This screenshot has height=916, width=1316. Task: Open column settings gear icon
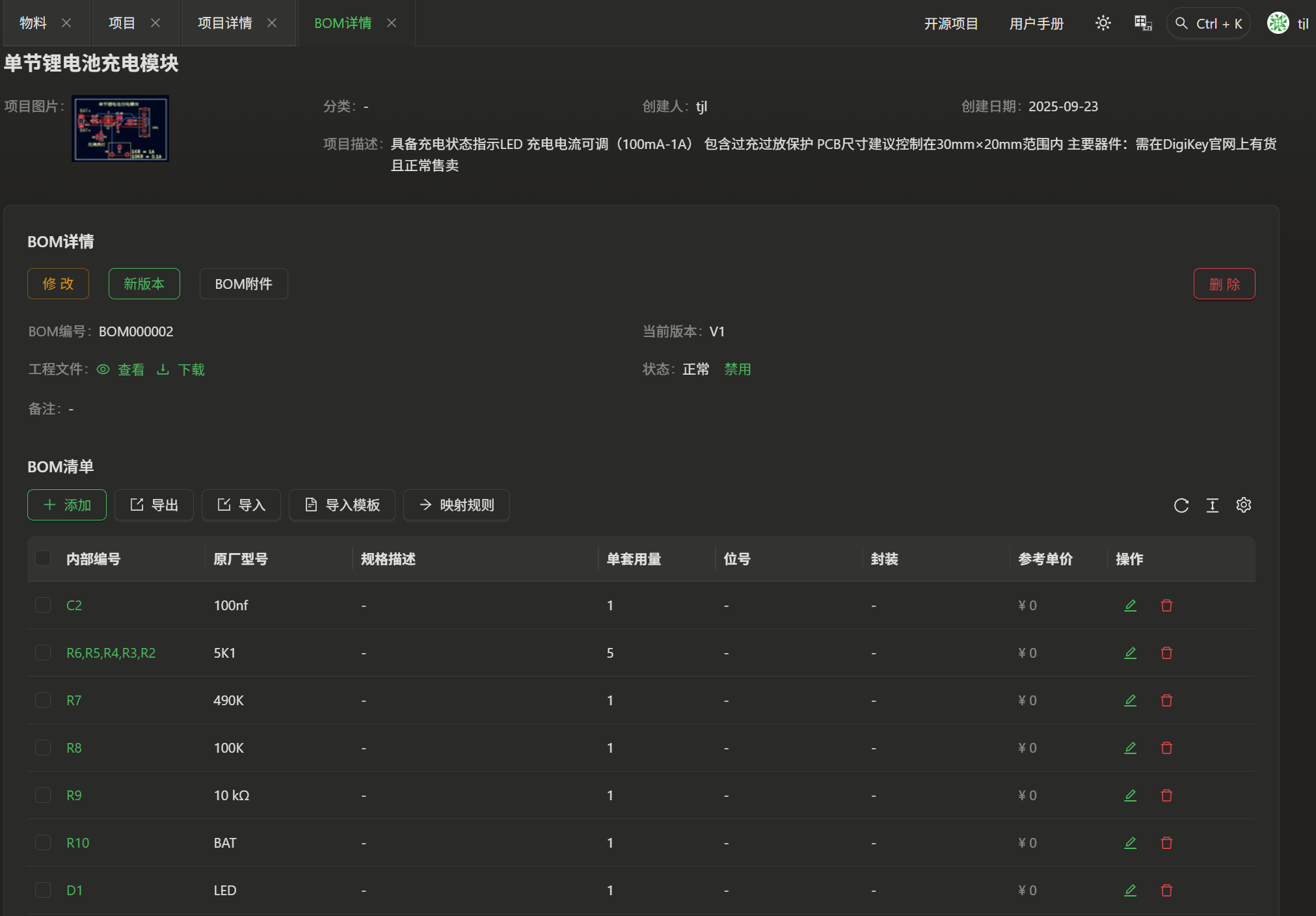tap(1244, 505)
